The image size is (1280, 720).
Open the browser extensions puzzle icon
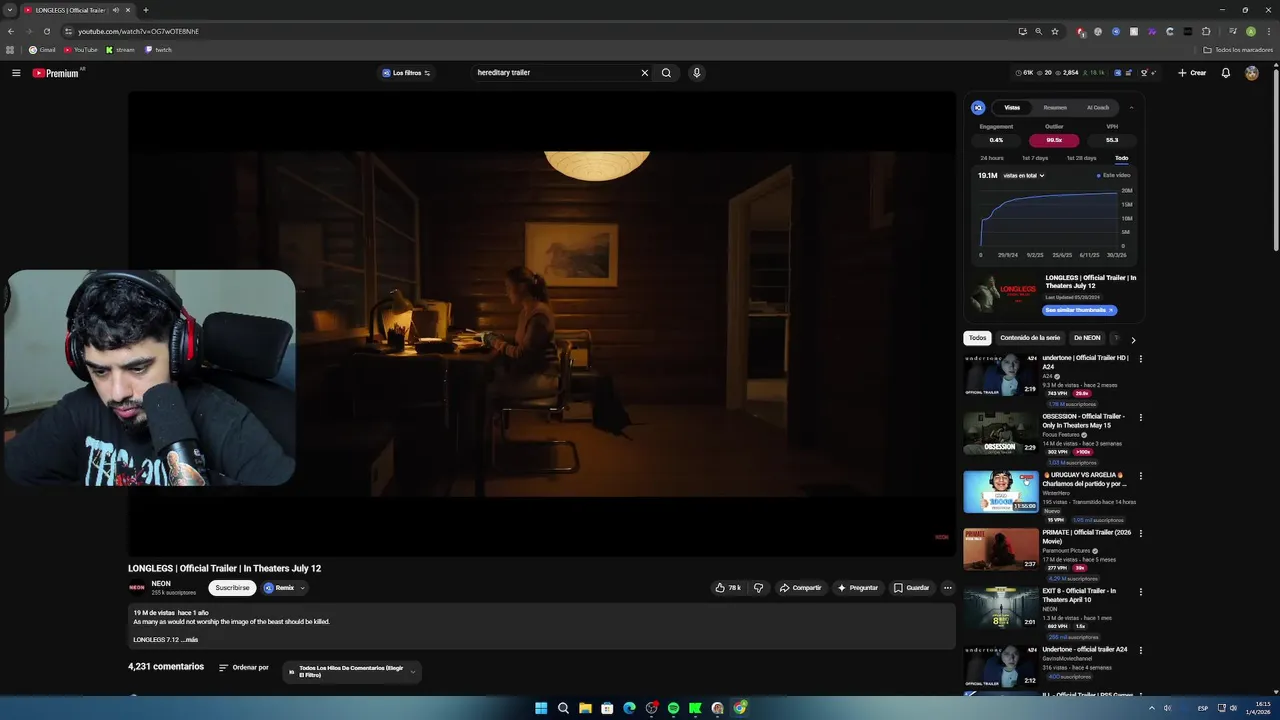point(1206,31)
